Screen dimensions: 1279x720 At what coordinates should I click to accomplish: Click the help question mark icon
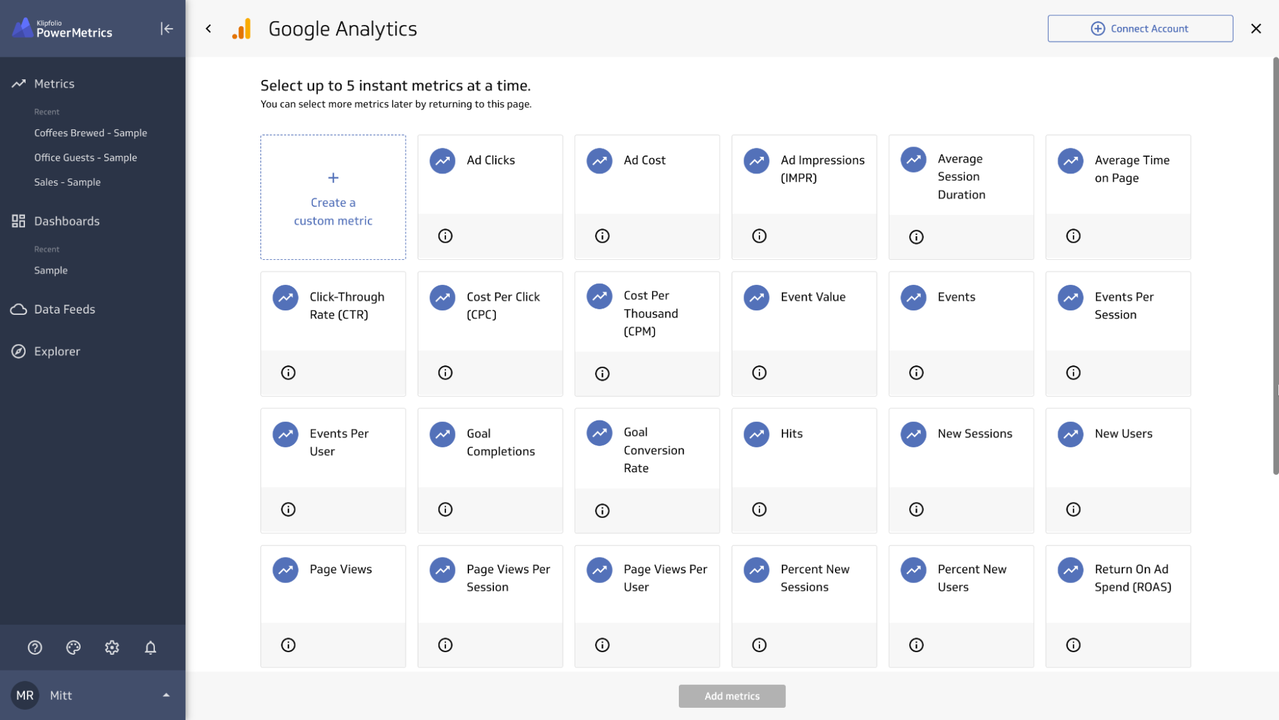35,648
